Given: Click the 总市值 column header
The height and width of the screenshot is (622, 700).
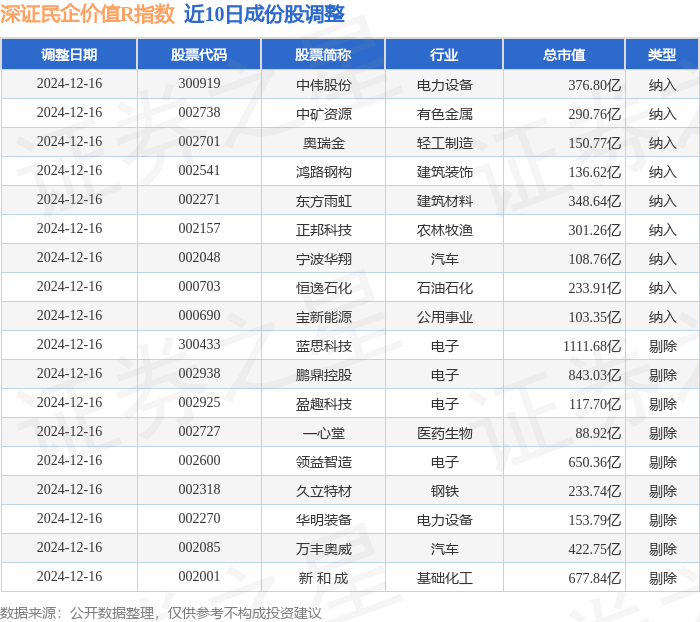Looking at the screenshot, I should 564,54.
